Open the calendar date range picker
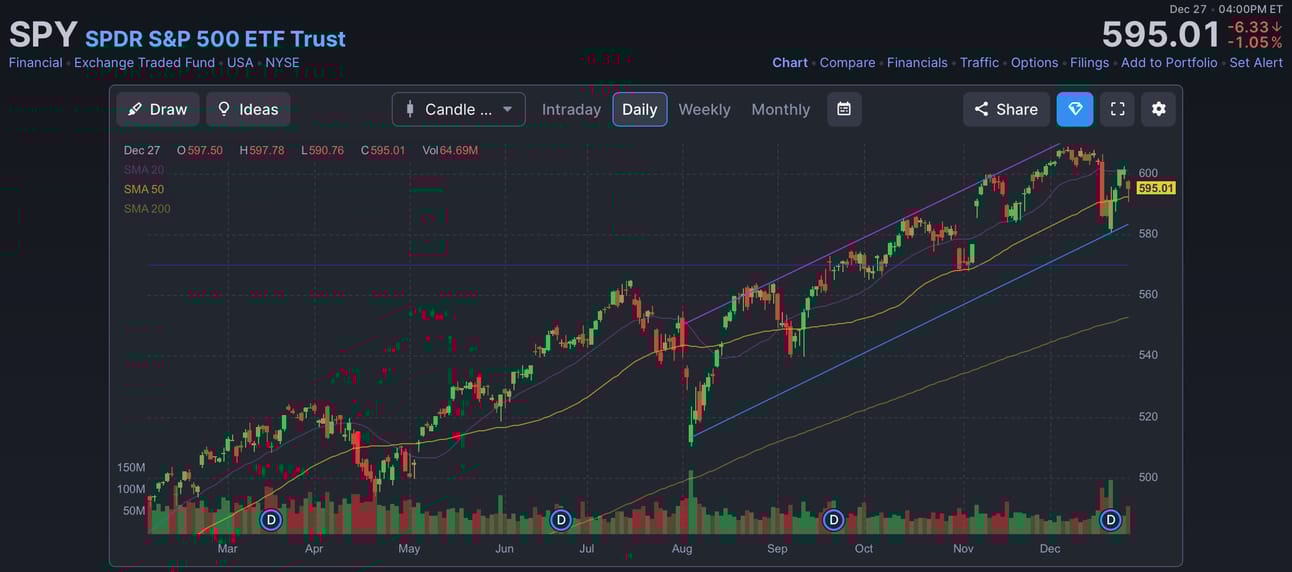1292x572 pixels. pyautogui.click(x=844, y=109)
